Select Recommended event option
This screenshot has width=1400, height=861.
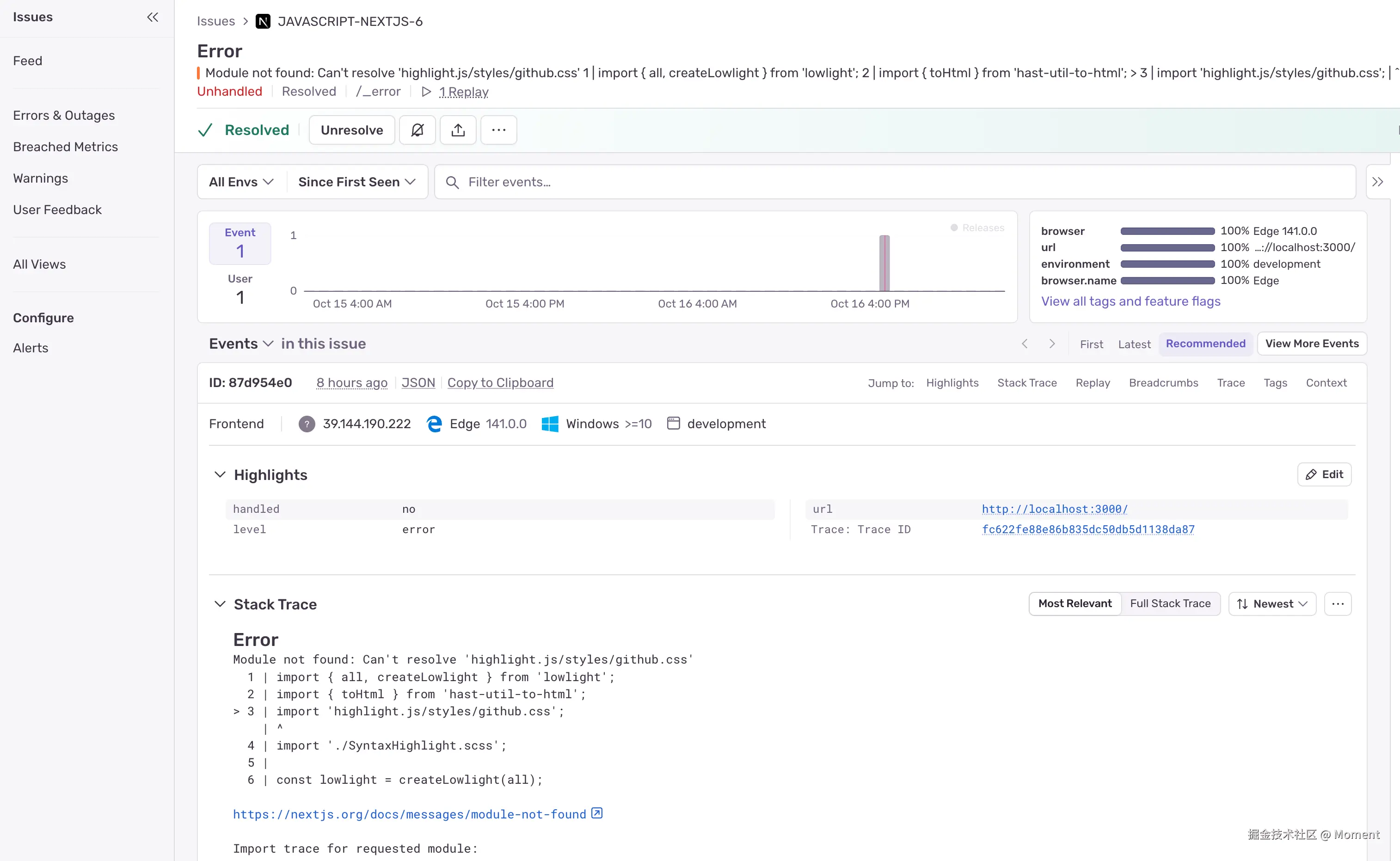click(x=1205, y=344)
